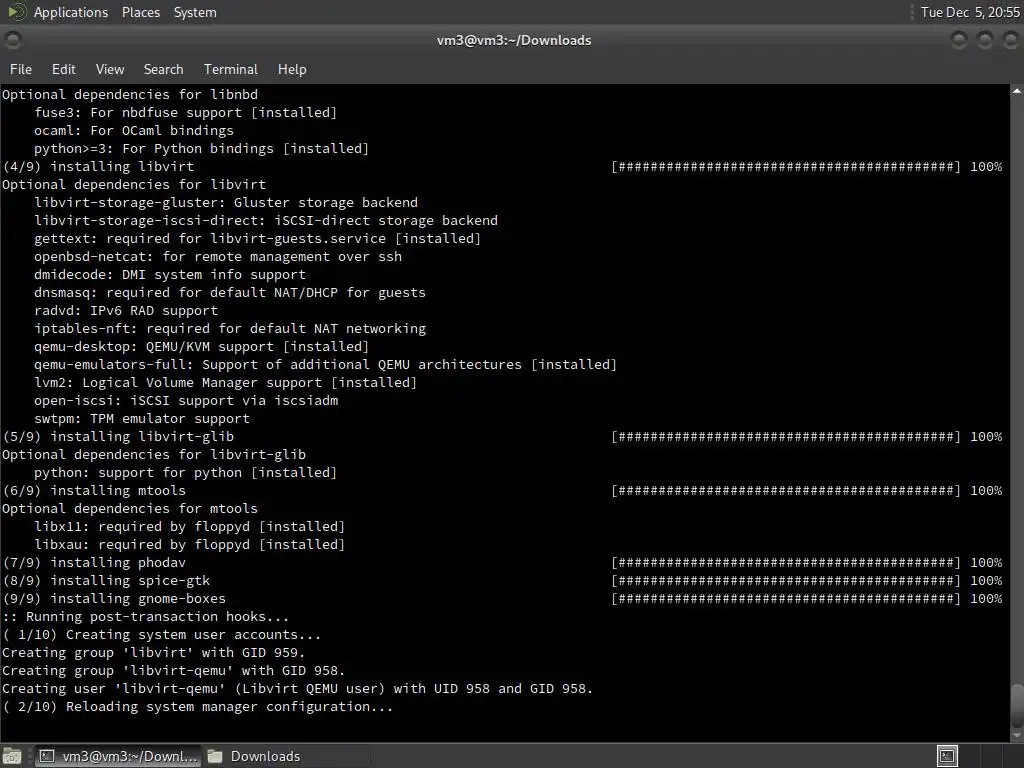
Task: Click 'lvm2: Logical Volume Manager support' line
Action: [225, 383]
